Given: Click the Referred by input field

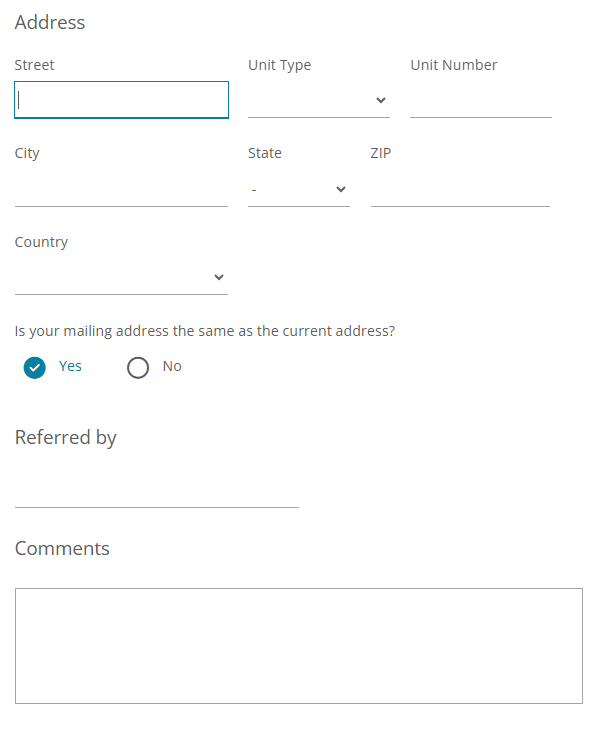Looking at the screenshot, I should (156, 491).
